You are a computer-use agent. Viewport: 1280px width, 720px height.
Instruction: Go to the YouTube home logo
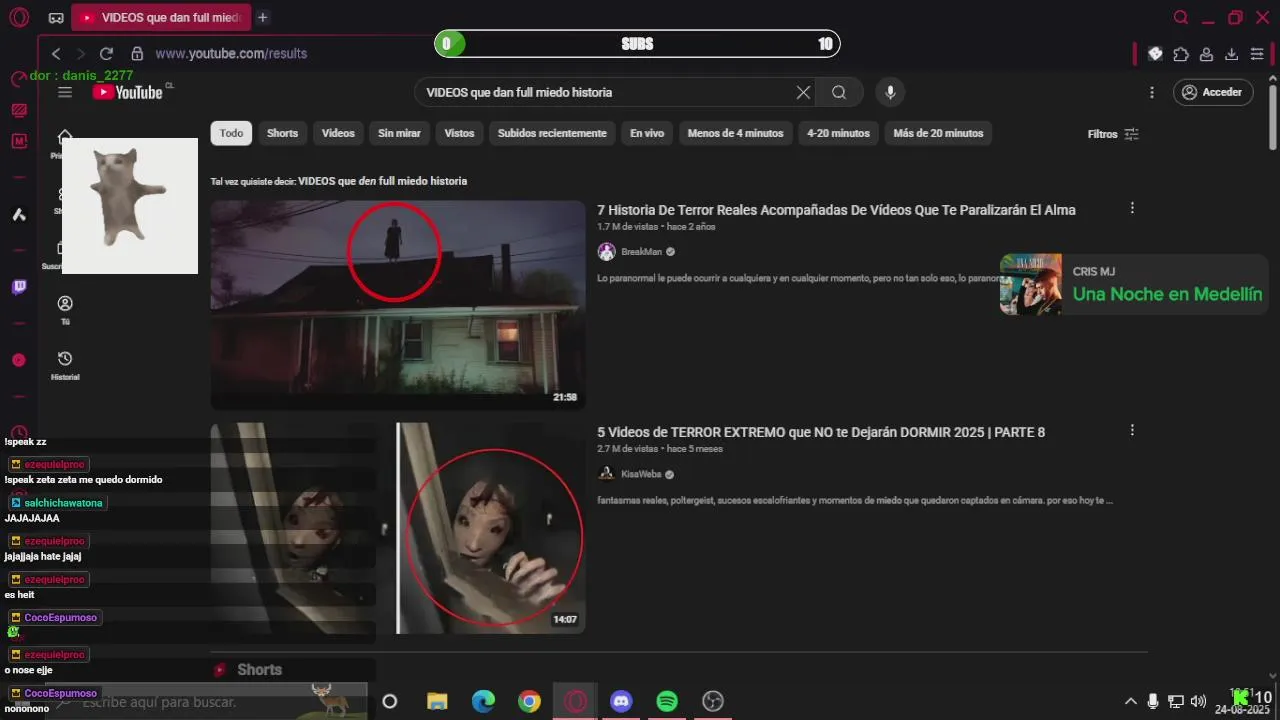point(128,92)
